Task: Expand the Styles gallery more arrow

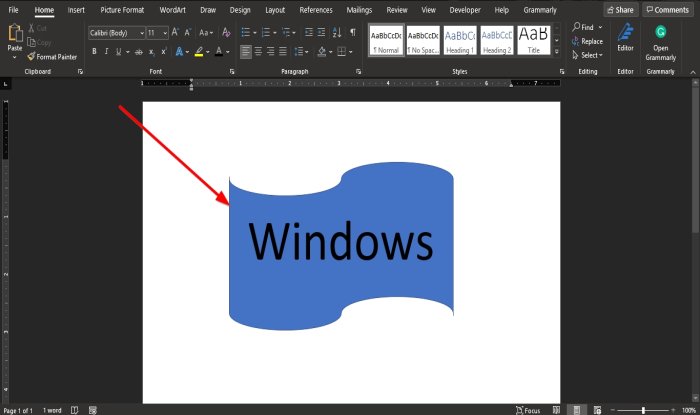Action: (x=557, y=52)
